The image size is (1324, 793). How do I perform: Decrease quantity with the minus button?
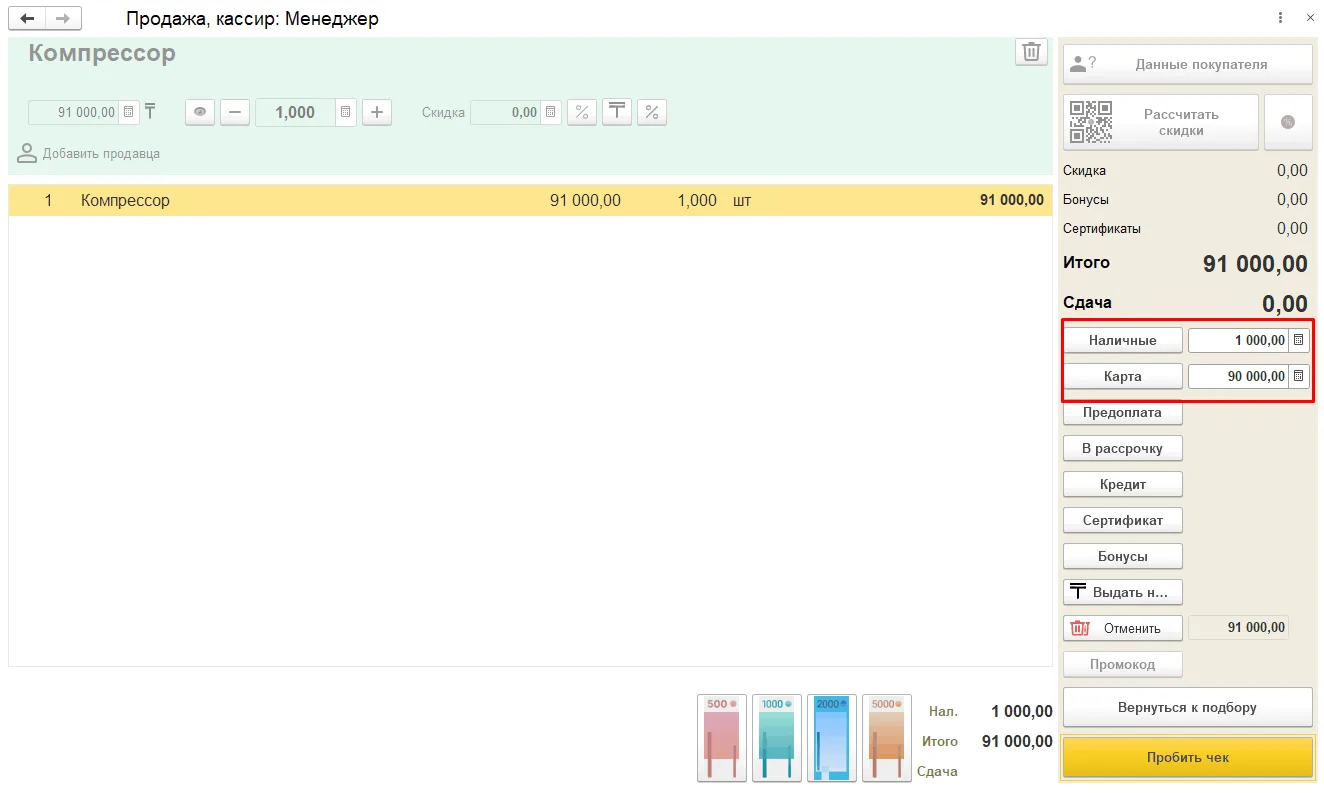tap(235, 112)
